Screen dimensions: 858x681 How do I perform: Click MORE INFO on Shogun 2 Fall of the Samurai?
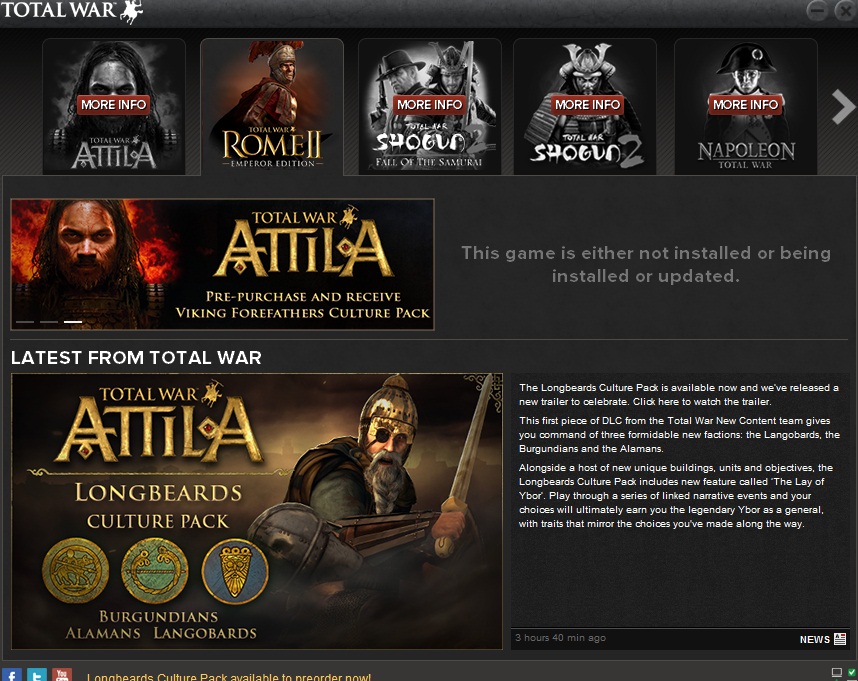pos(430,104)
